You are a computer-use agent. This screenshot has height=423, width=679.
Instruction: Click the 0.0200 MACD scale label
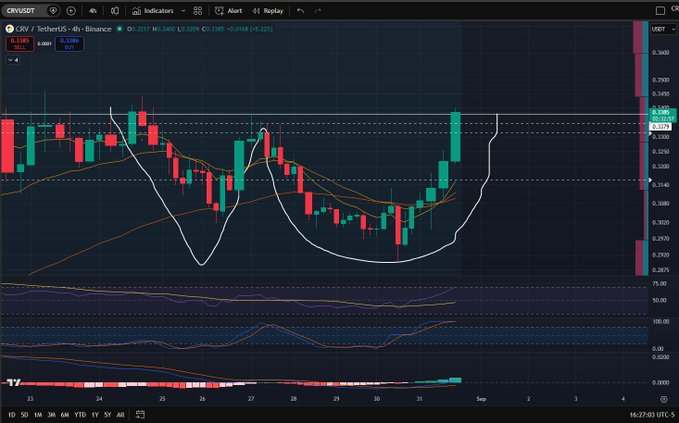[x=661, y=357]
